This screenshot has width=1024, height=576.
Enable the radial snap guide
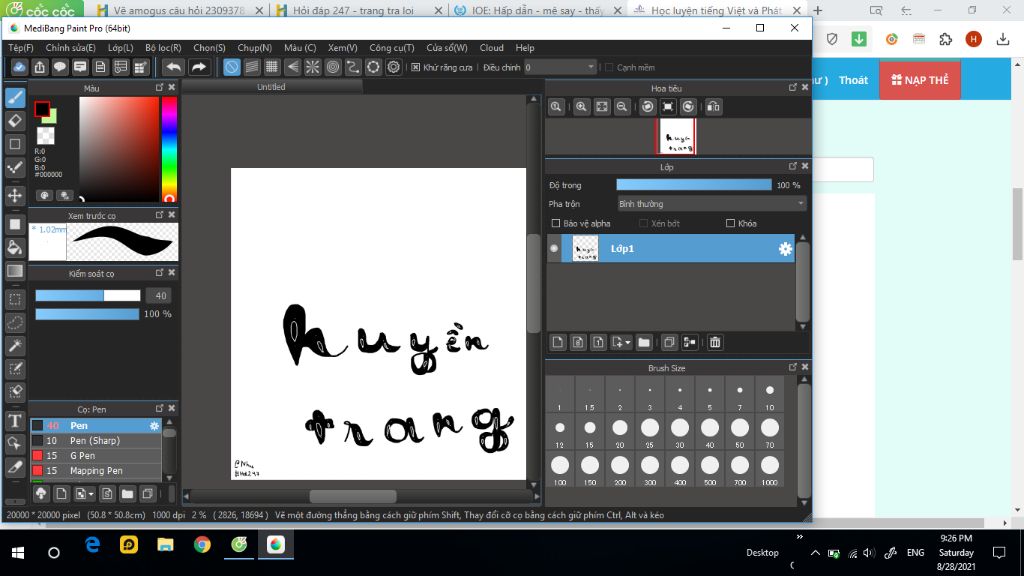(x=313, y=67)
